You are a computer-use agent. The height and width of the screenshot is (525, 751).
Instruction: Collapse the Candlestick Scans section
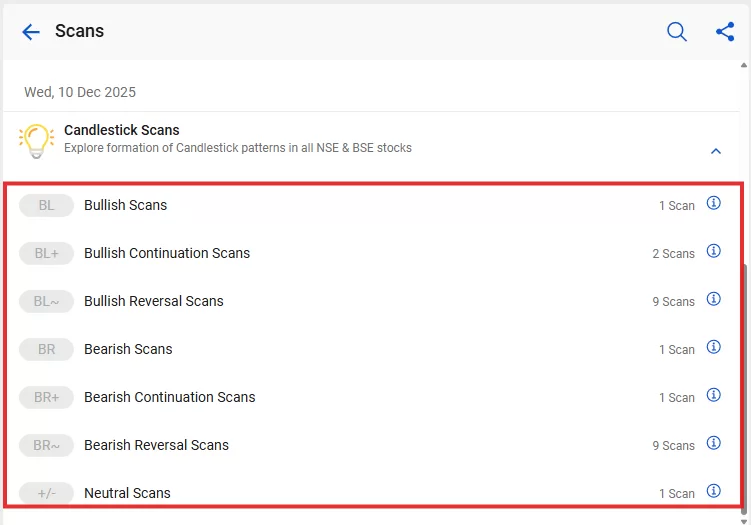tap(715, 151)
